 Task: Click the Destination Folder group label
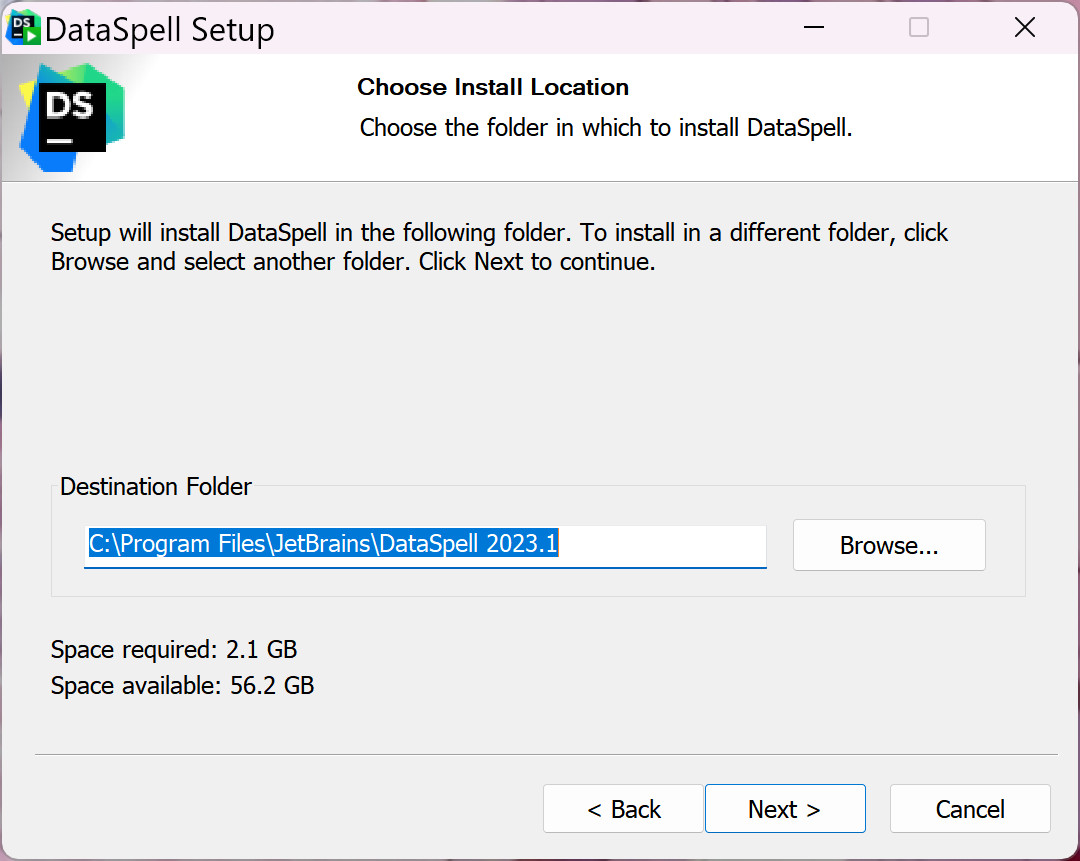pos(155,487)
